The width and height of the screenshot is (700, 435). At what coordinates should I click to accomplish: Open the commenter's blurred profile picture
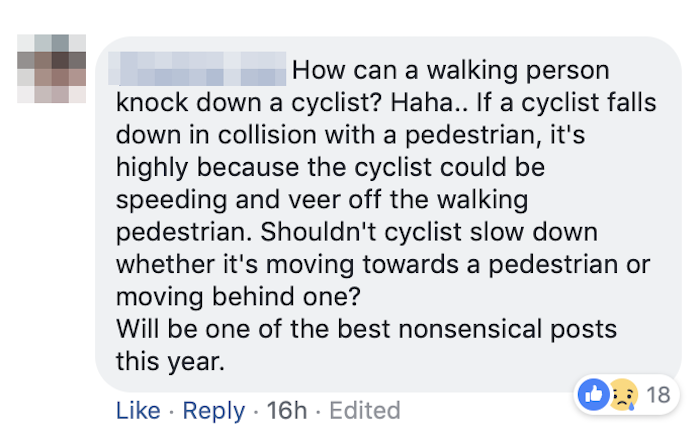coord(52,69)
